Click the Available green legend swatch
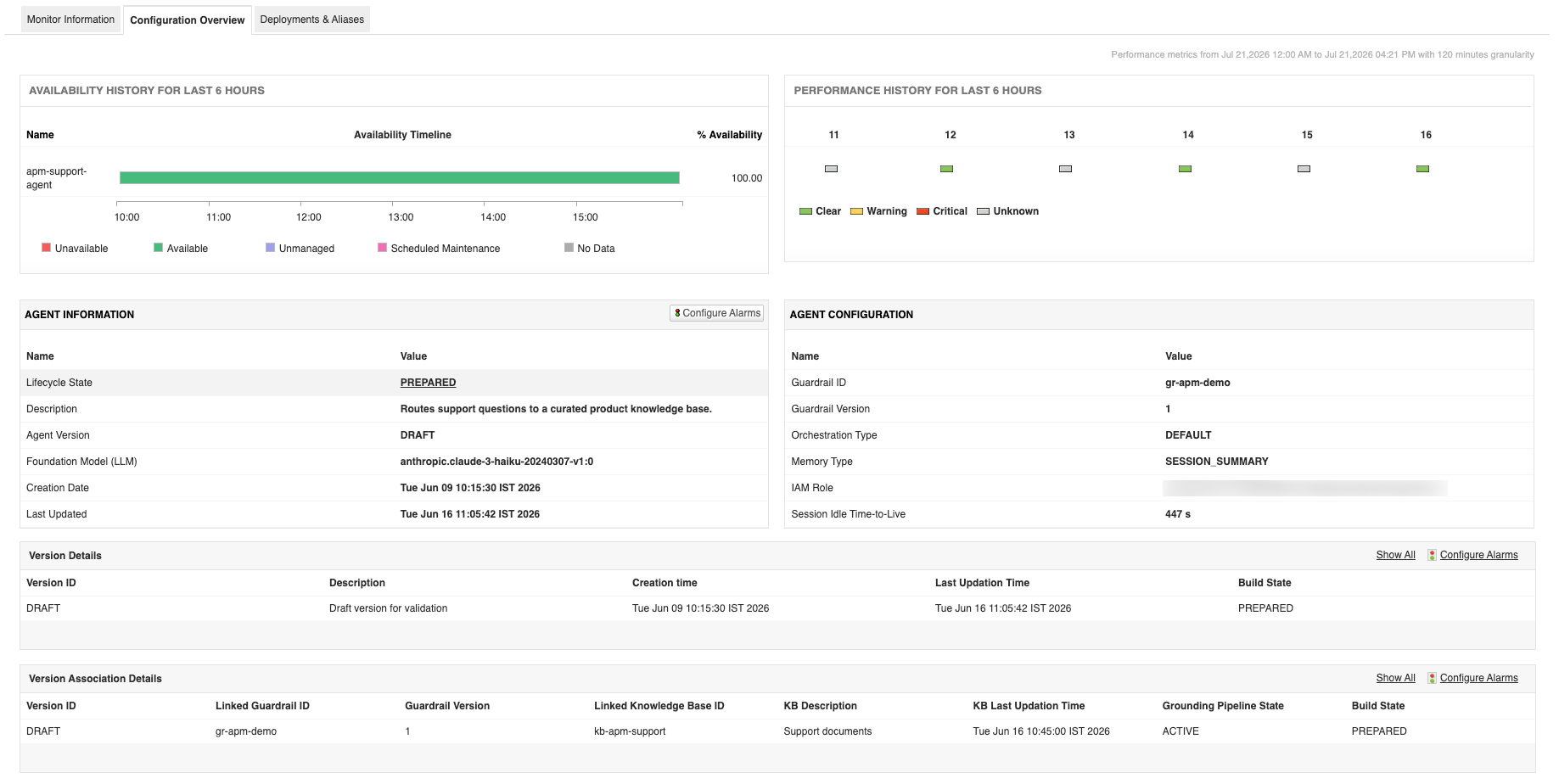1559x784 pixels. coord(158,248)
